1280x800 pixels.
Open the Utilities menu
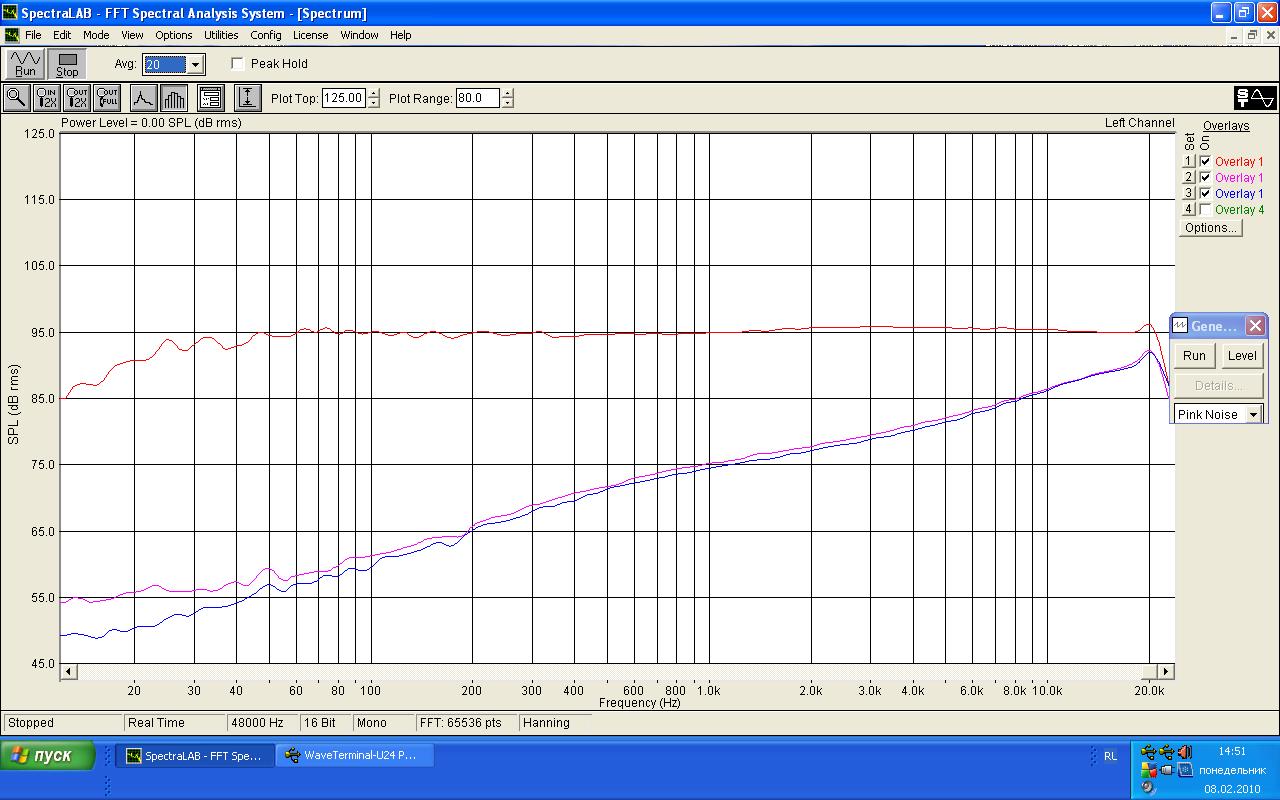221,35
